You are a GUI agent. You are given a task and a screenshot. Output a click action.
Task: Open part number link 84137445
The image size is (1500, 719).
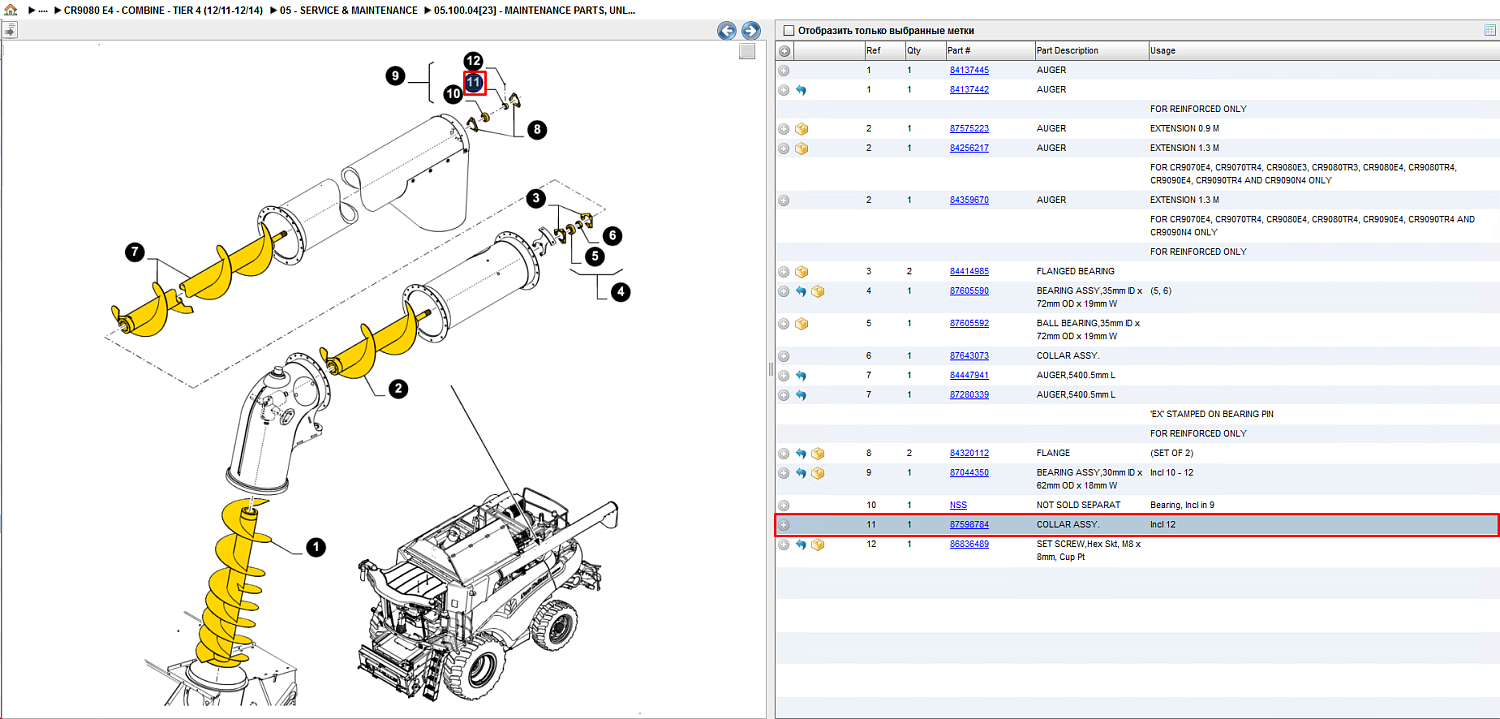(969, 70)
